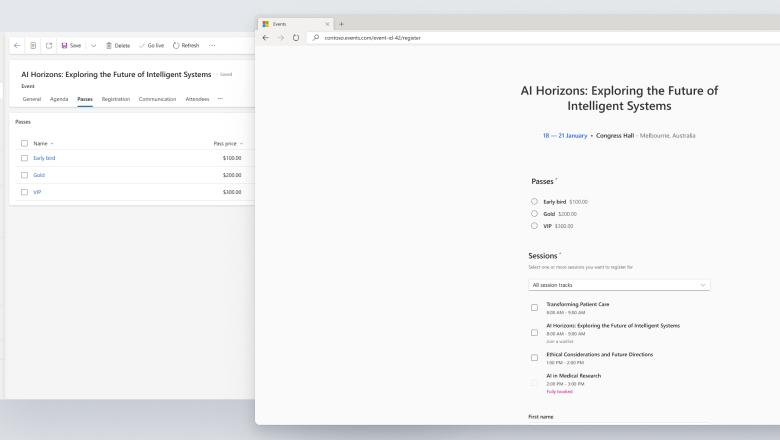Delete the event record

point(118,45)
